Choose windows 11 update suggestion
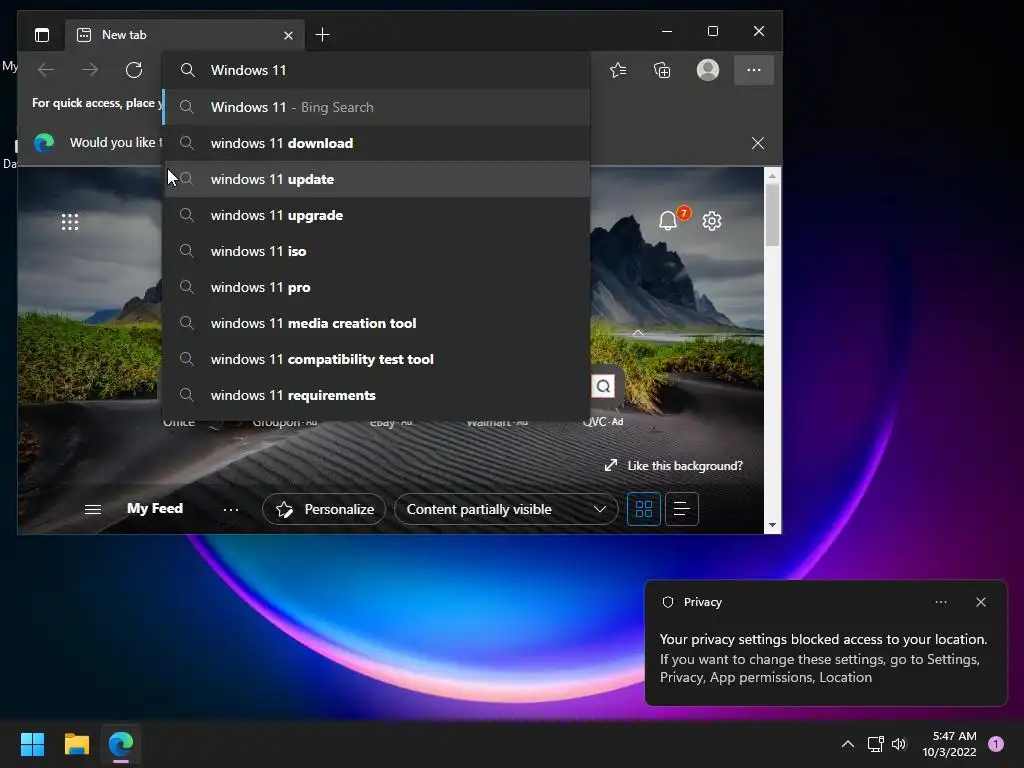This screenshot has height=768, width=1024. [x=376, y=179]
